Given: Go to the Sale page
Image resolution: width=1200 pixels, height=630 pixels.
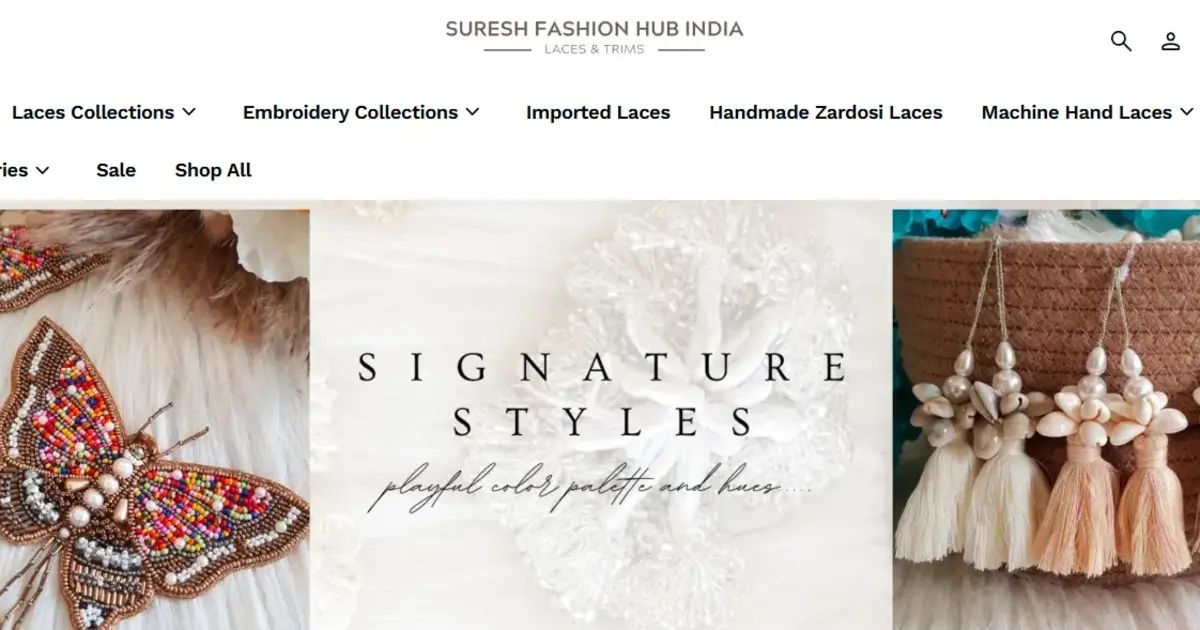Looking at the screenshot, I should tap(116, 170).
